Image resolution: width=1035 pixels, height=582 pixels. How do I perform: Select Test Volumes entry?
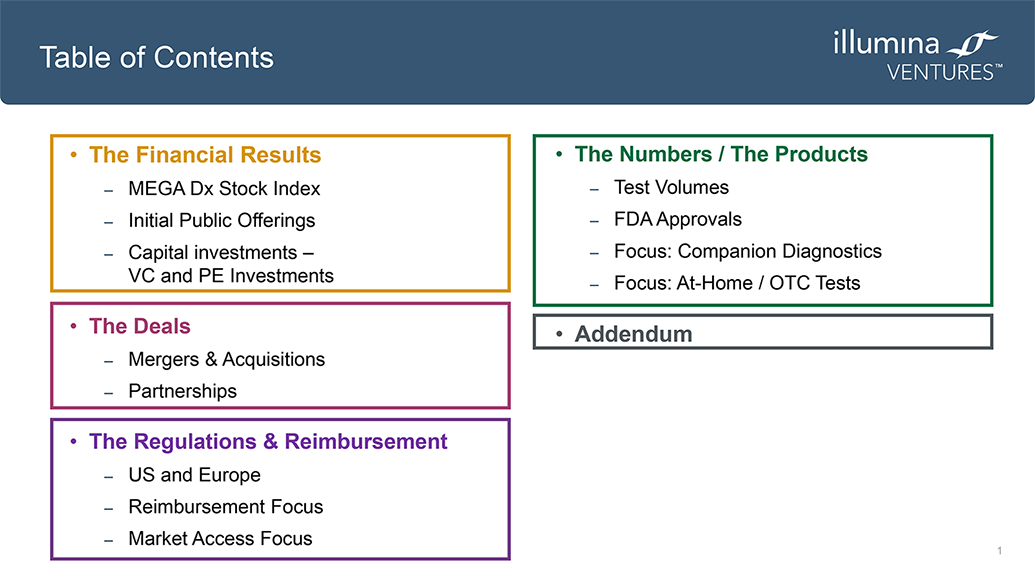[x=671, y=187]
